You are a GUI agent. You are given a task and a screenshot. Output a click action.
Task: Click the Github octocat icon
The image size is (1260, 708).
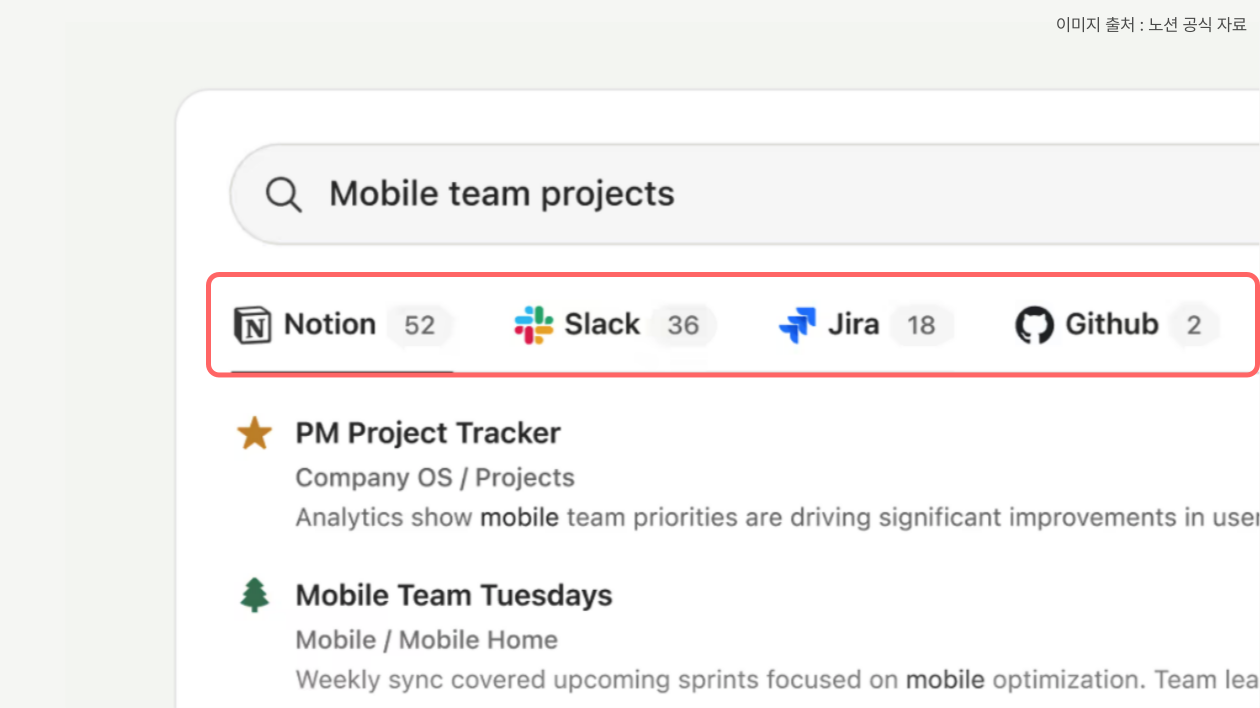1034,325
